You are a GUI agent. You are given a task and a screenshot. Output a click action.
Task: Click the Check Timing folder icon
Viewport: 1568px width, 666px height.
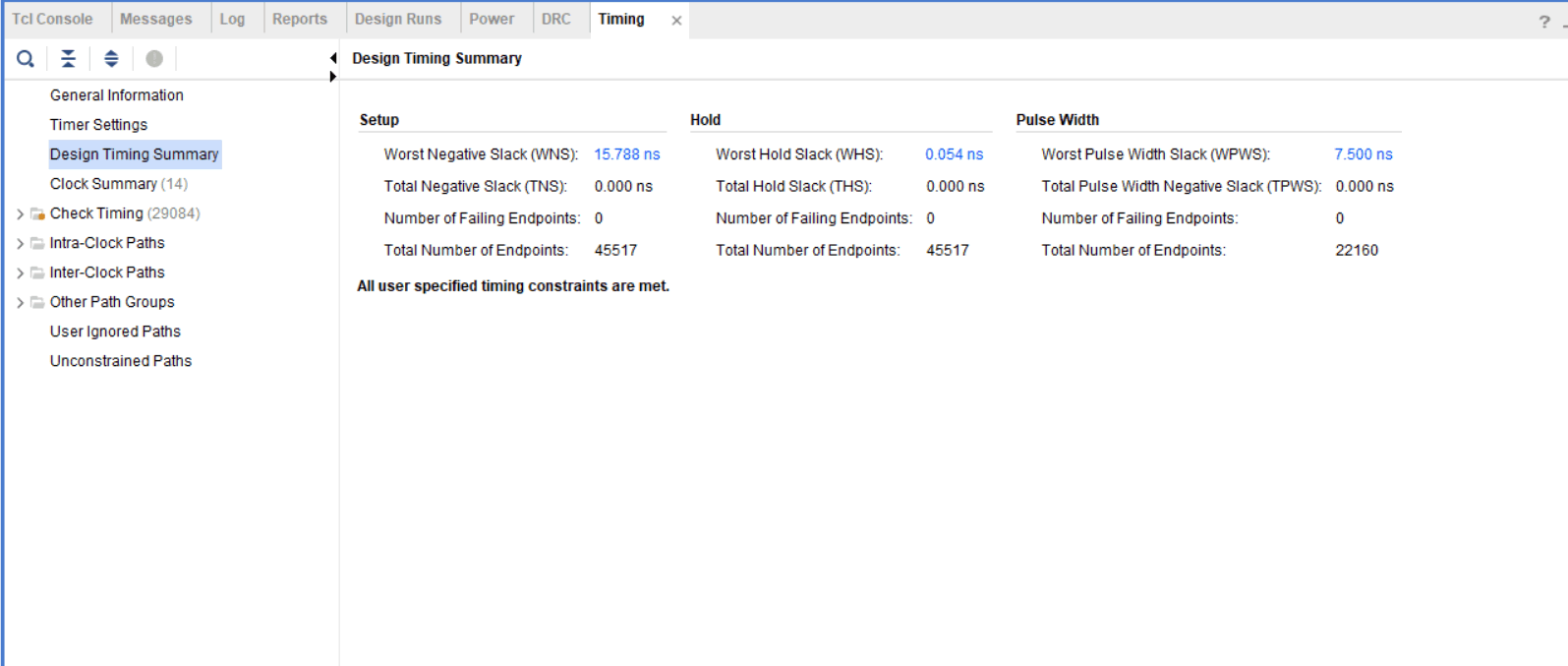coord(37,213)
